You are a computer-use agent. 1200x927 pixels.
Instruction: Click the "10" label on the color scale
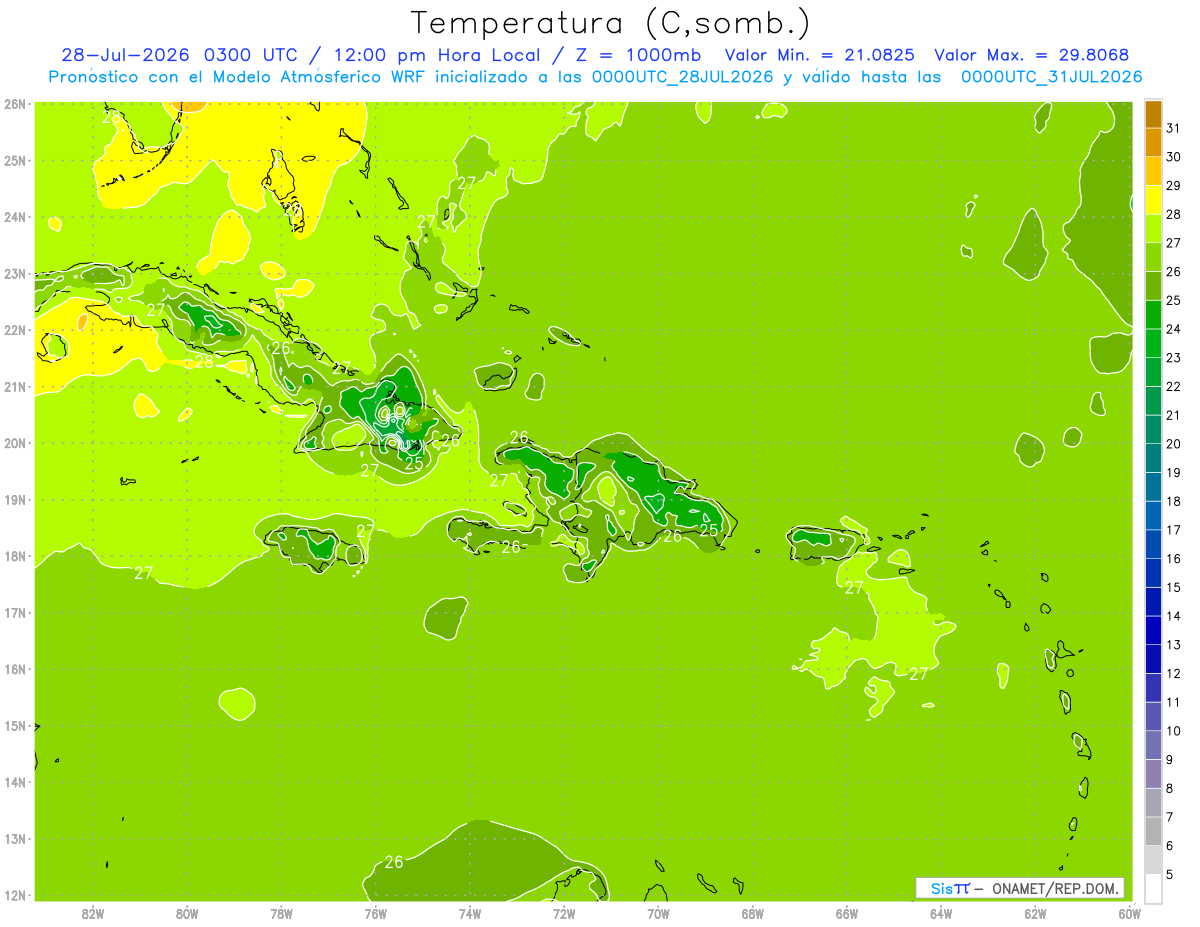click(x=1173, y=731)
